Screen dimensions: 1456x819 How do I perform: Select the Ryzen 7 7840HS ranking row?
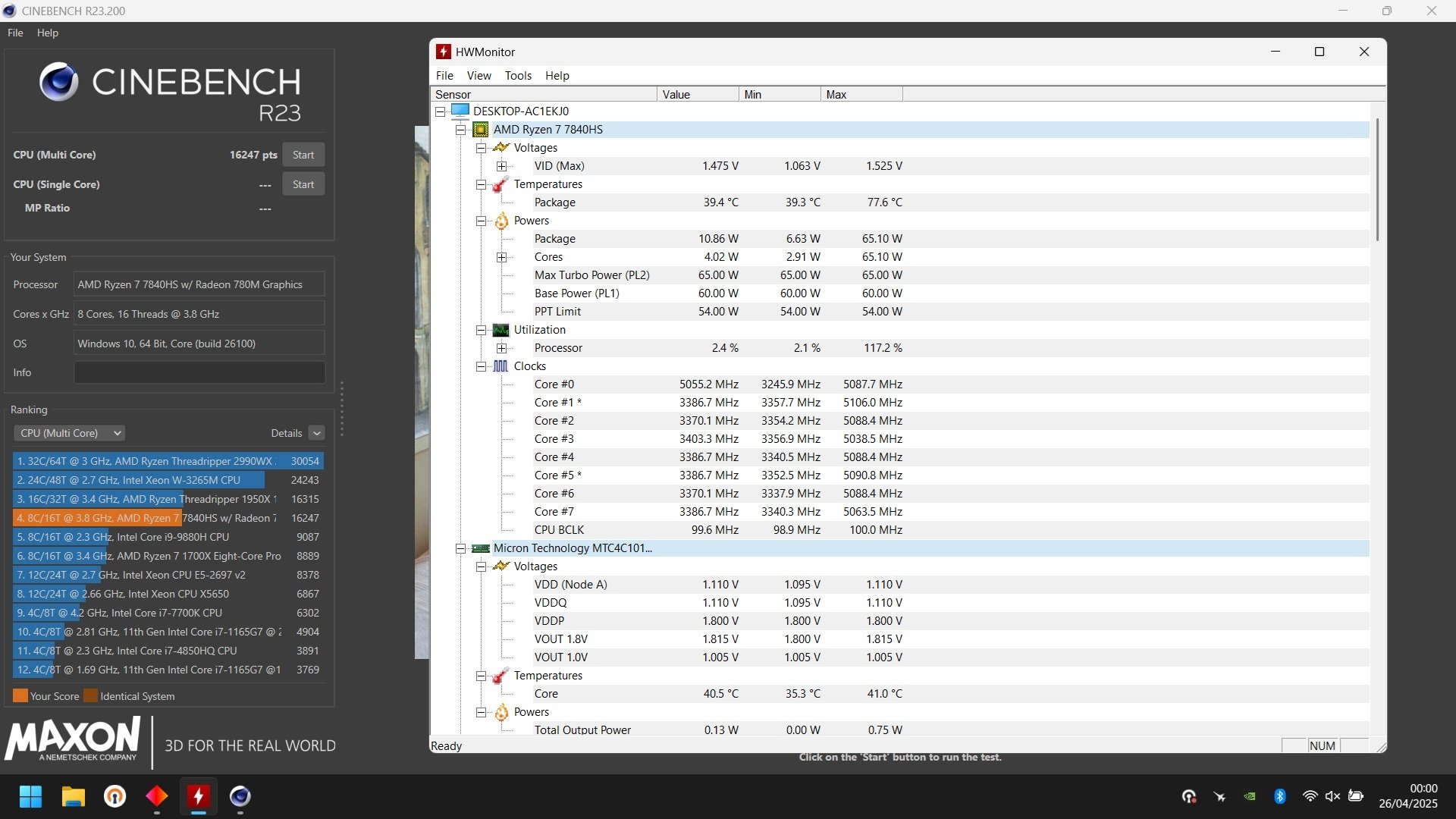click(168, 518)
